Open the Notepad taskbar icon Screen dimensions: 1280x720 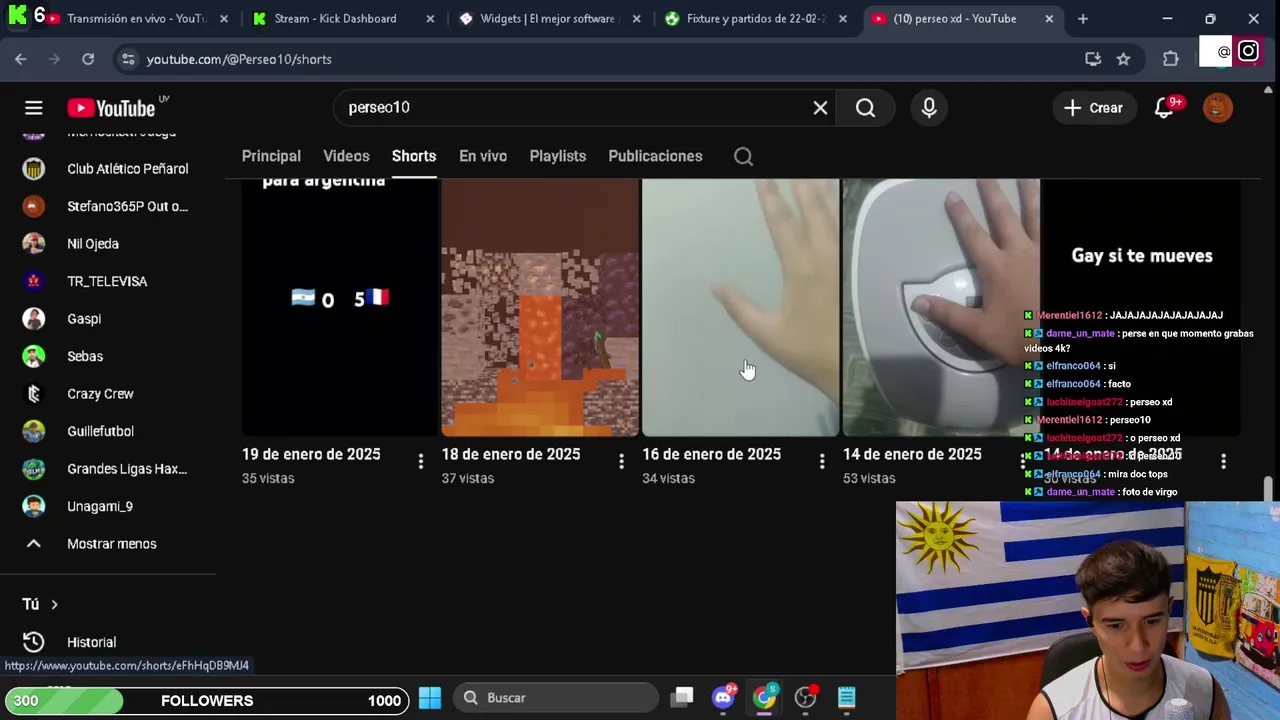point(846,698)
